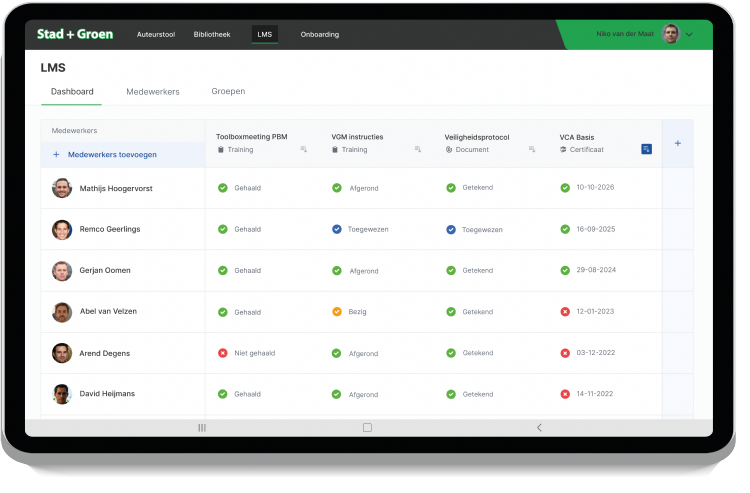This screenshot has width=750, height=493.
Task: Click the VGM instructies column header
Action: pyautogui.click(x=357, y=137)
